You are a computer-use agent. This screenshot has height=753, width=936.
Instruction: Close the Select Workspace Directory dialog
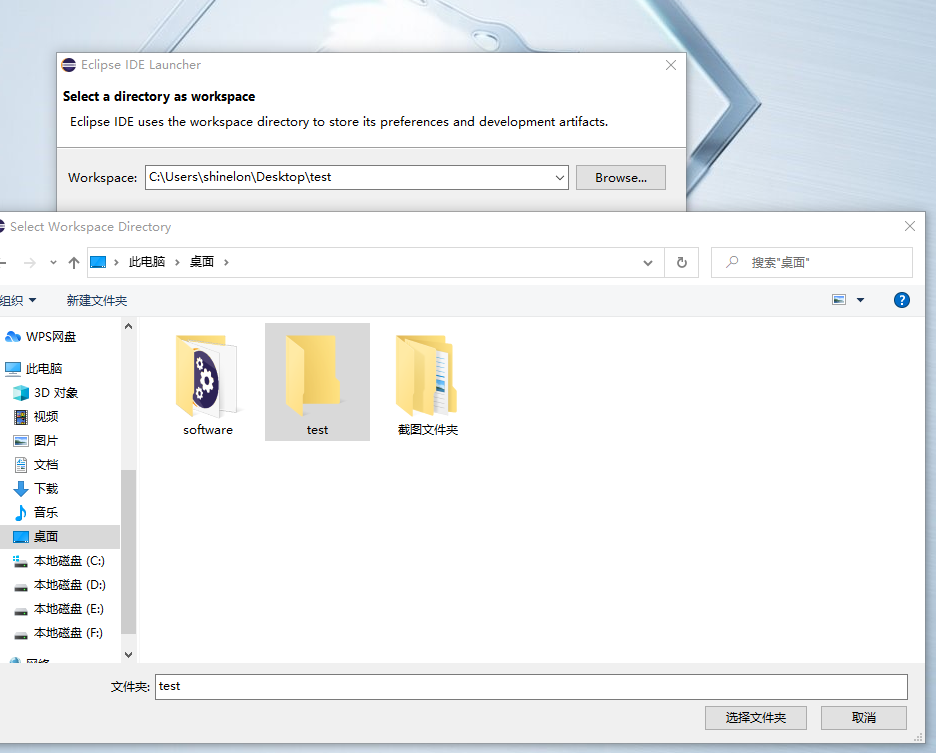910,226
